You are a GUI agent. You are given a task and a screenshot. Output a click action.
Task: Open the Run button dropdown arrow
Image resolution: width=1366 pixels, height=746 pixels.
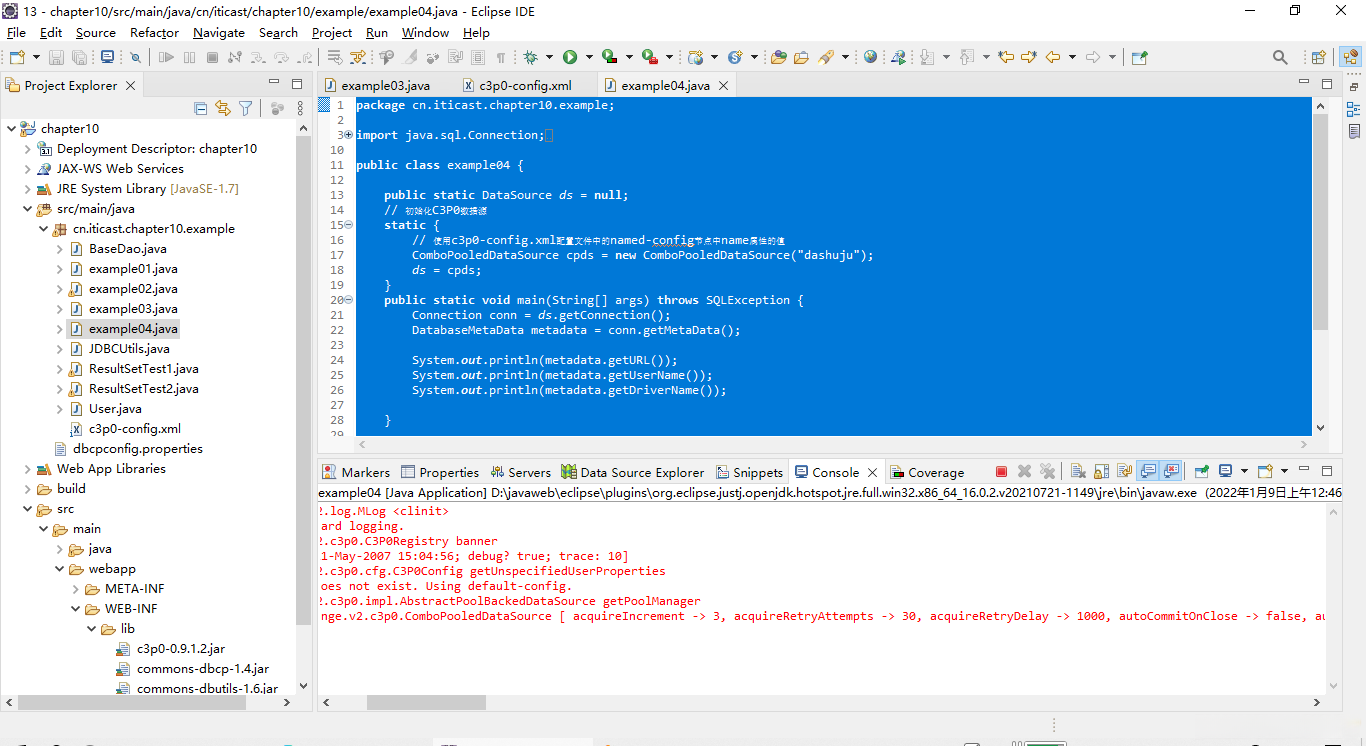coord(589,58)
